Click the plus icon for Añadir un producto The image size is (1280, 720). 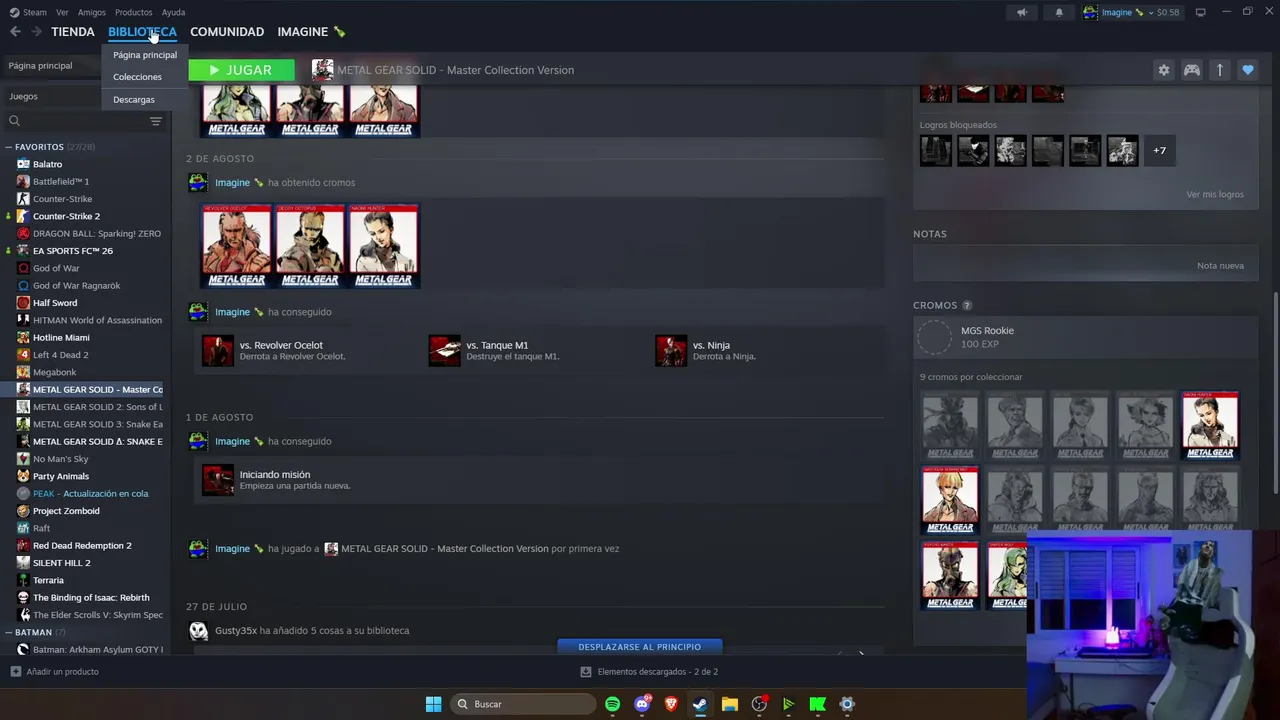(15, 672)
